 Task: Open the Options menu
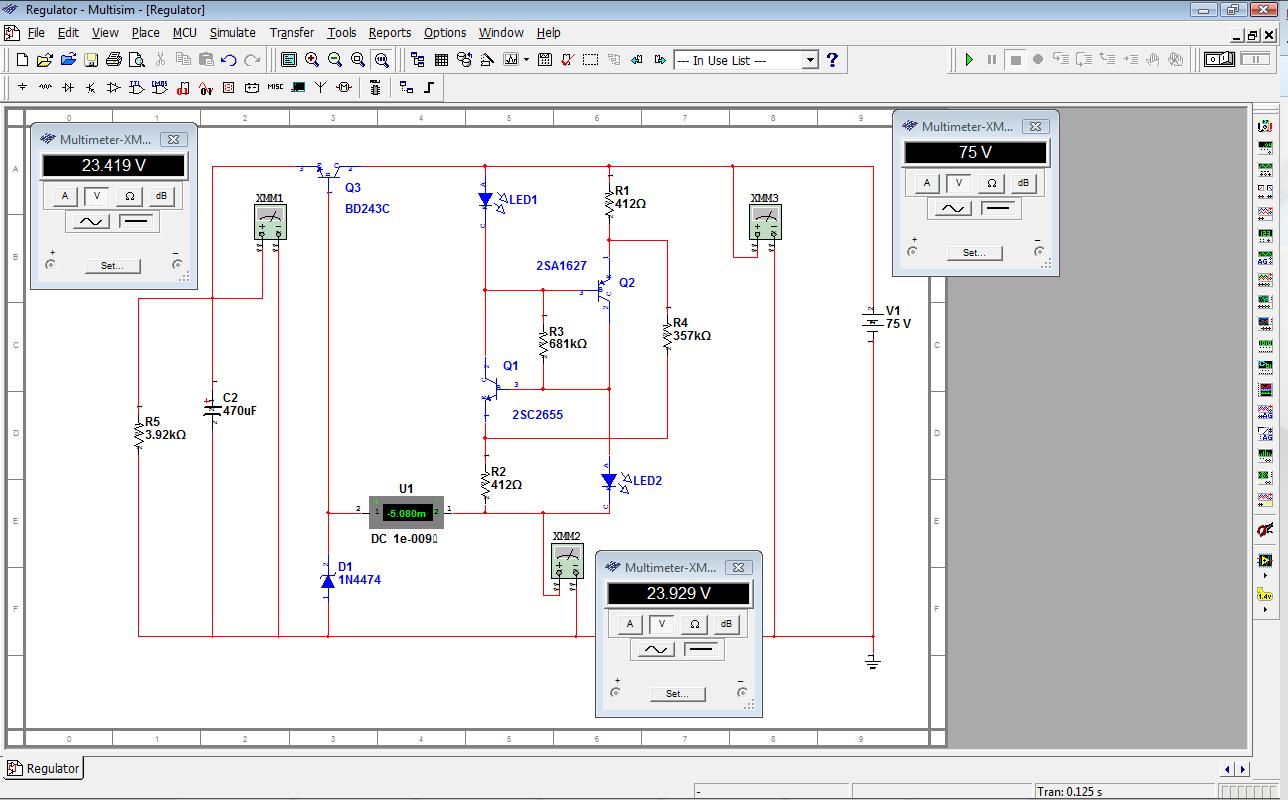pos(444,32)
